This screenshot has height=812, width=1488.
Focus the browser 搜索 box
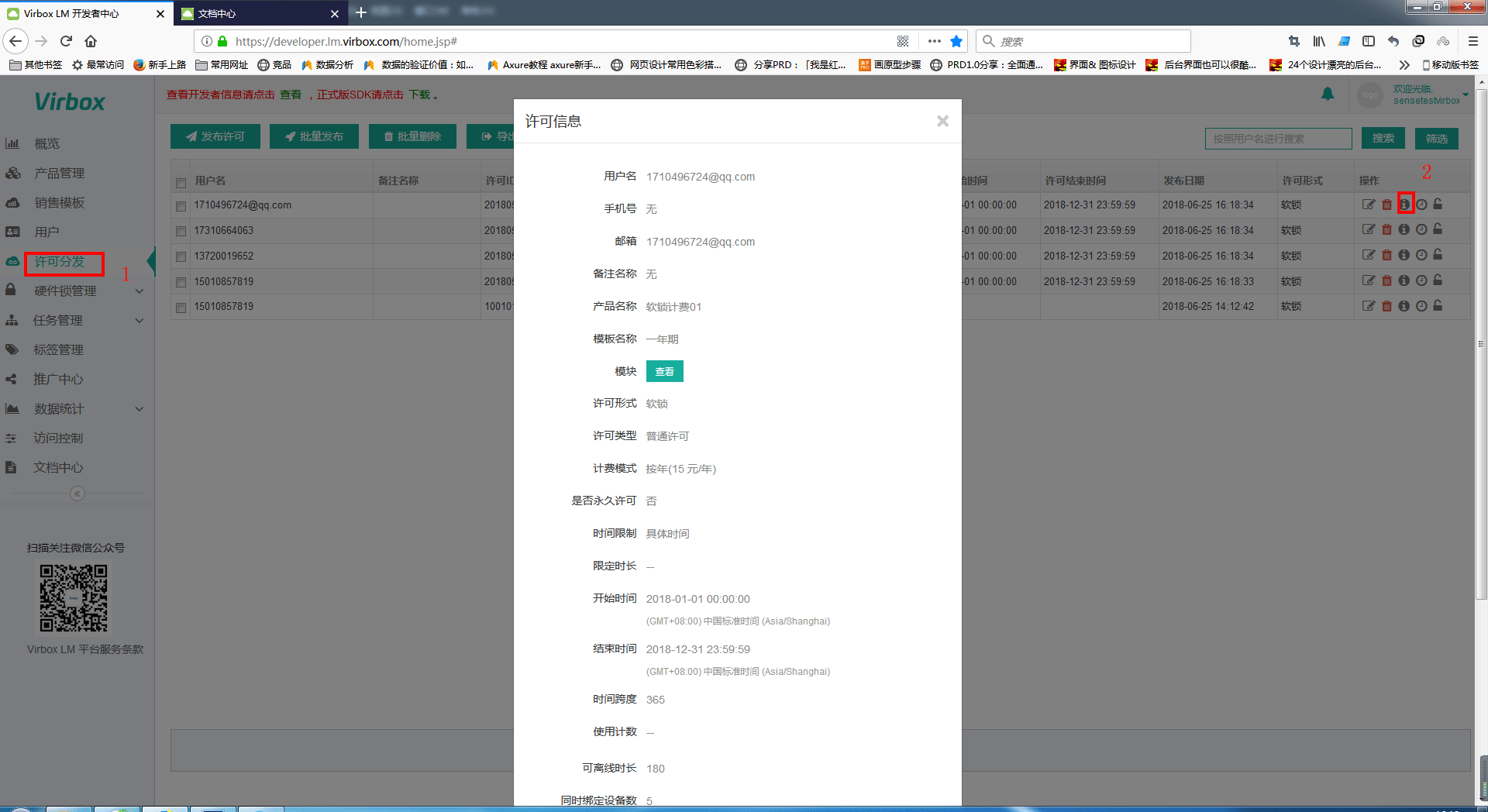point(1083,41)
